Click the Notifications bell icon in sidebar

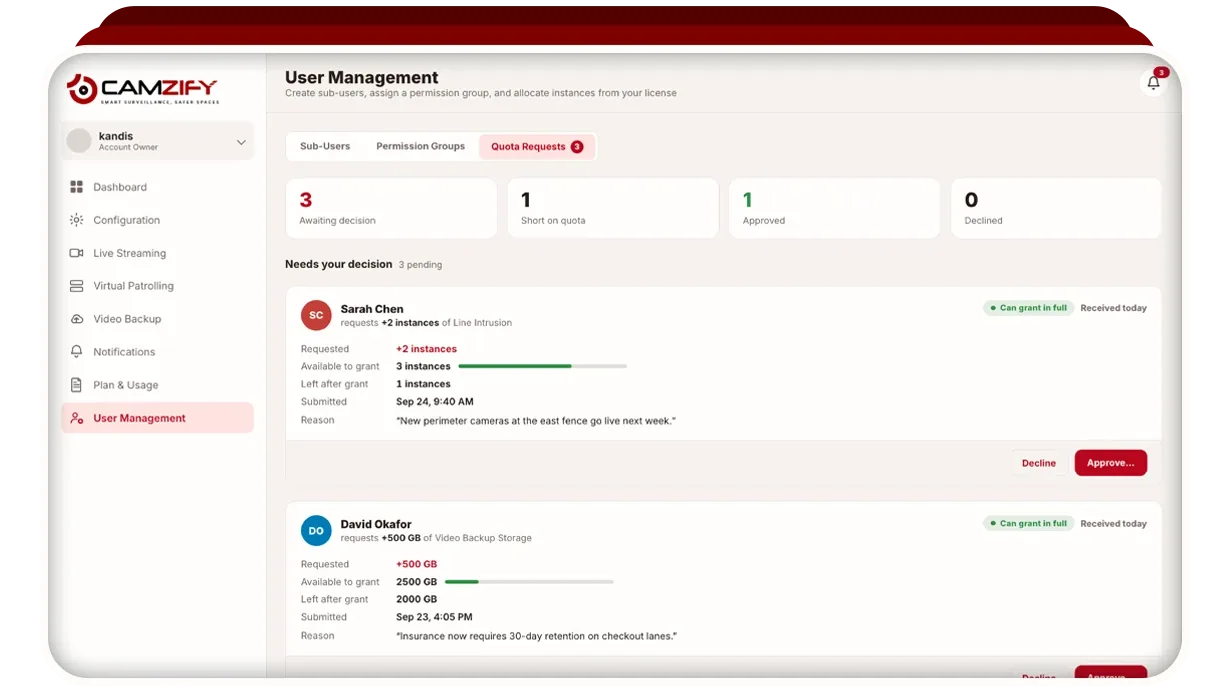(x=76, y=352)
